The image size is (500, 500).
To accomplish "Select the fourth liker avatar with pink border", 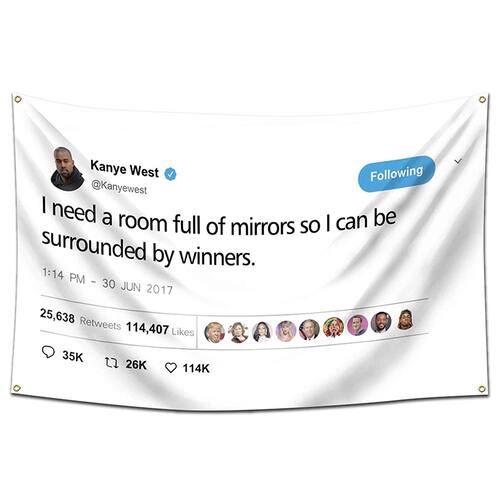I will [x=286, y=331].
